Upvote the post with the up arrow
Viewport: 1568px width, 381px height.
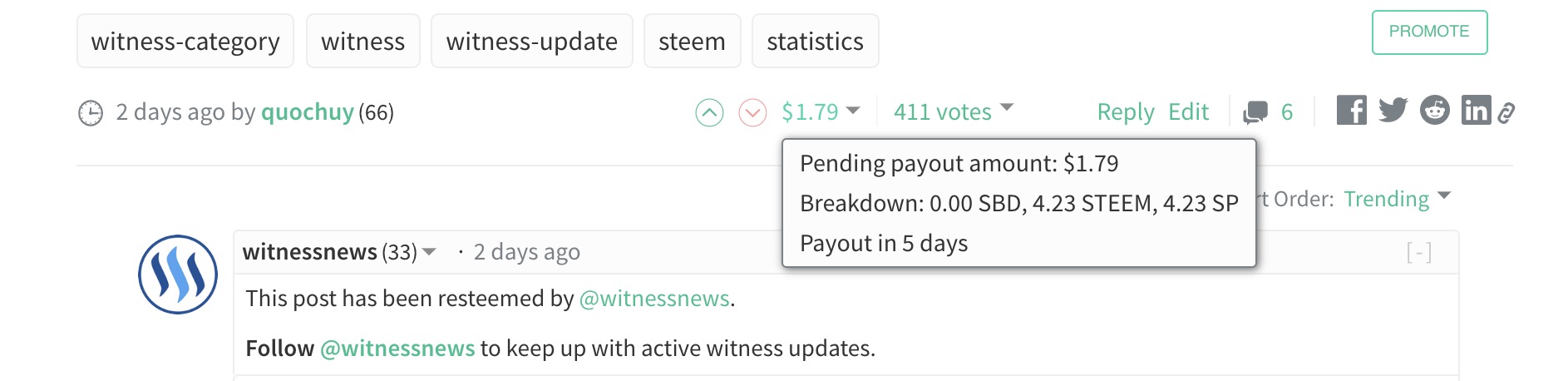tap(709, 112)
